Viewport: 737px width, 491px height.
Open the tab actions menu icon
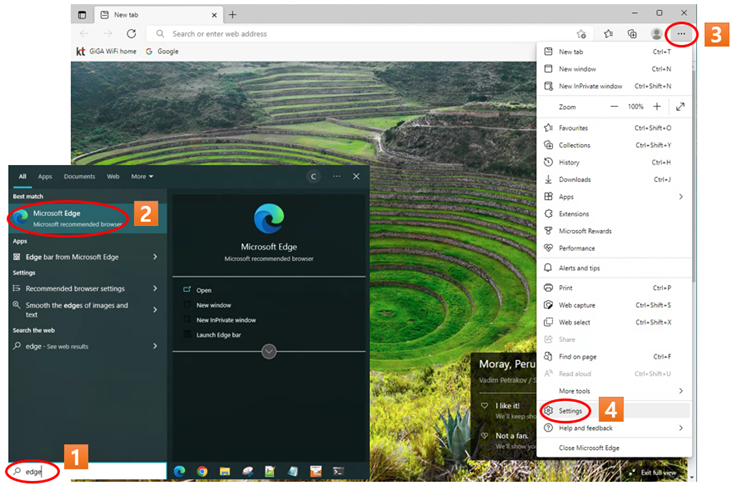click(82, 15)
